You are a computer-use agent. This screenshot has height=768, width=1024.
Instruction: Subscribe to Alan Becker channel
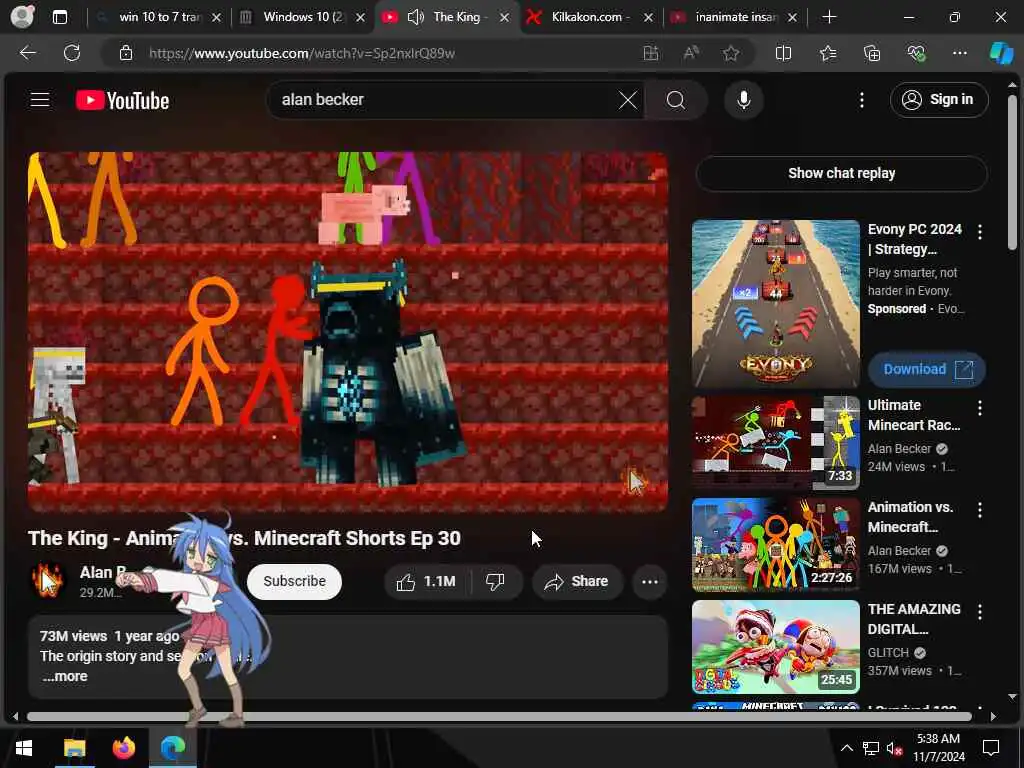(294, 581)
